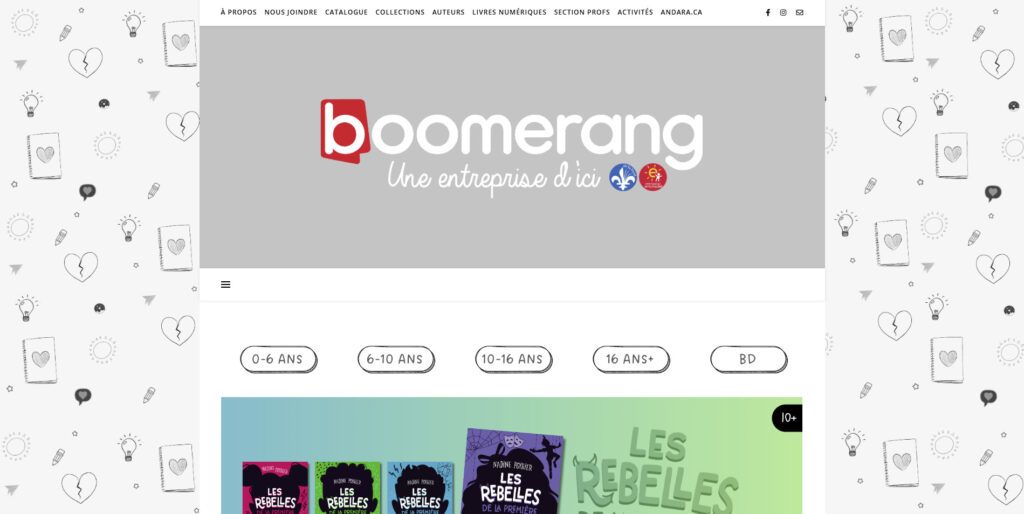
Task: Open the AUTEURS page
Action: [x=448, y=12]
